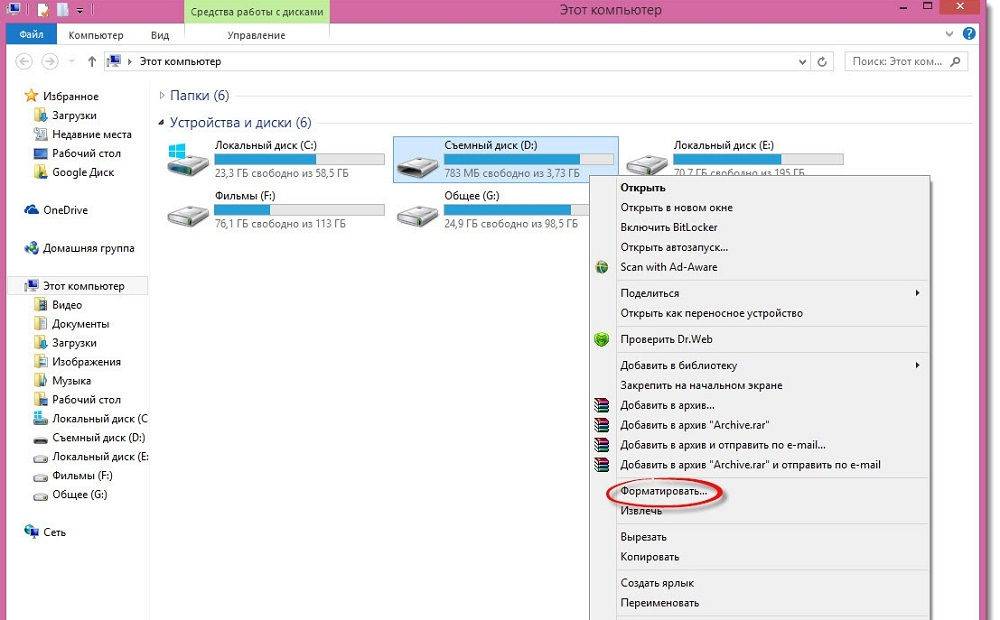
Task: Click the Ad-Aware scan icon in context menu
Action: (601, 267)
